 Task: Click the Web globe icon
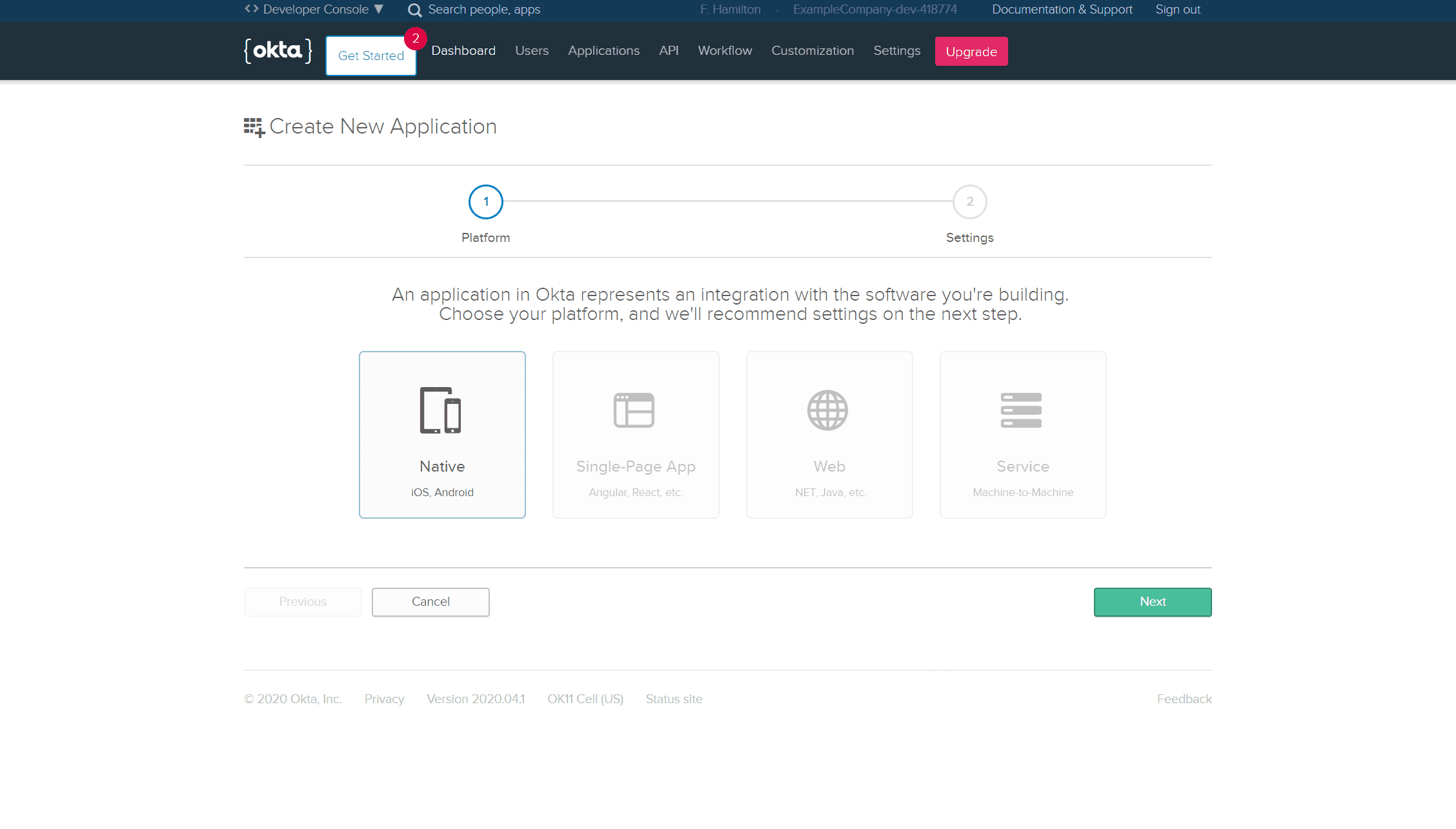pos(828,410)
